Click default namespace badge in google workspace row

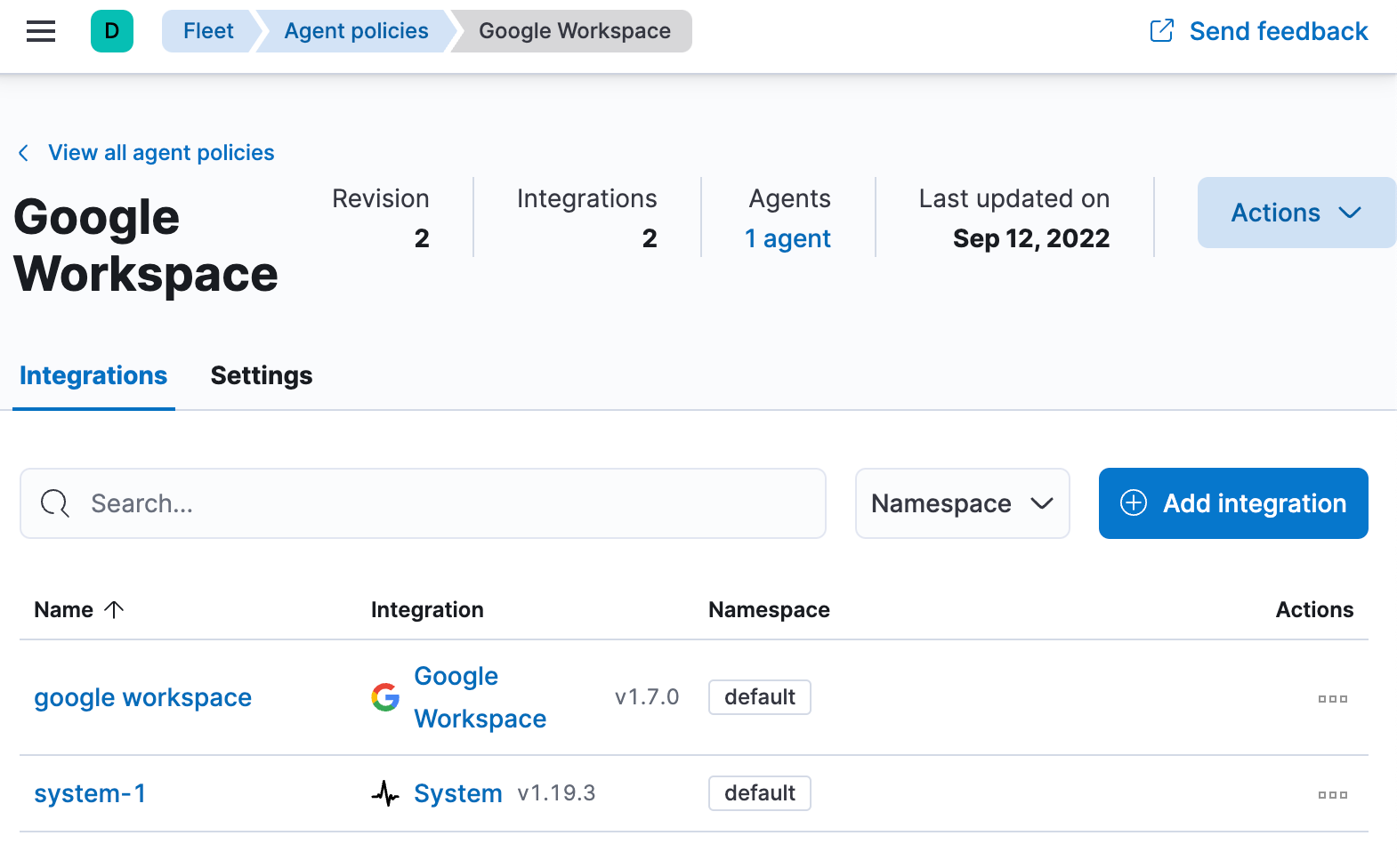760,697
